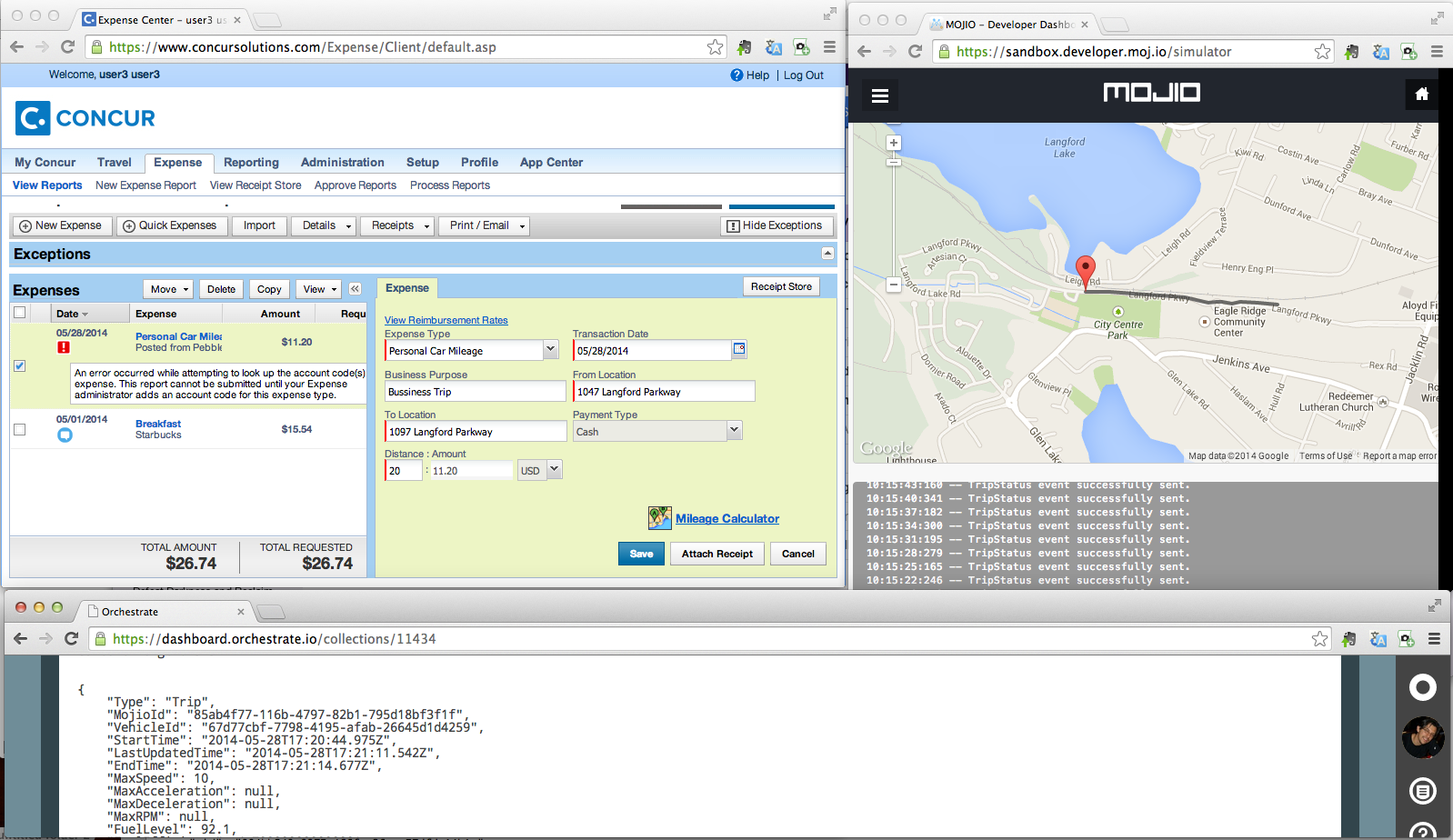This screenshot has height=840, width=1453.
Task: Open the Mojio hamburger menu
Action: coord(879,95)
